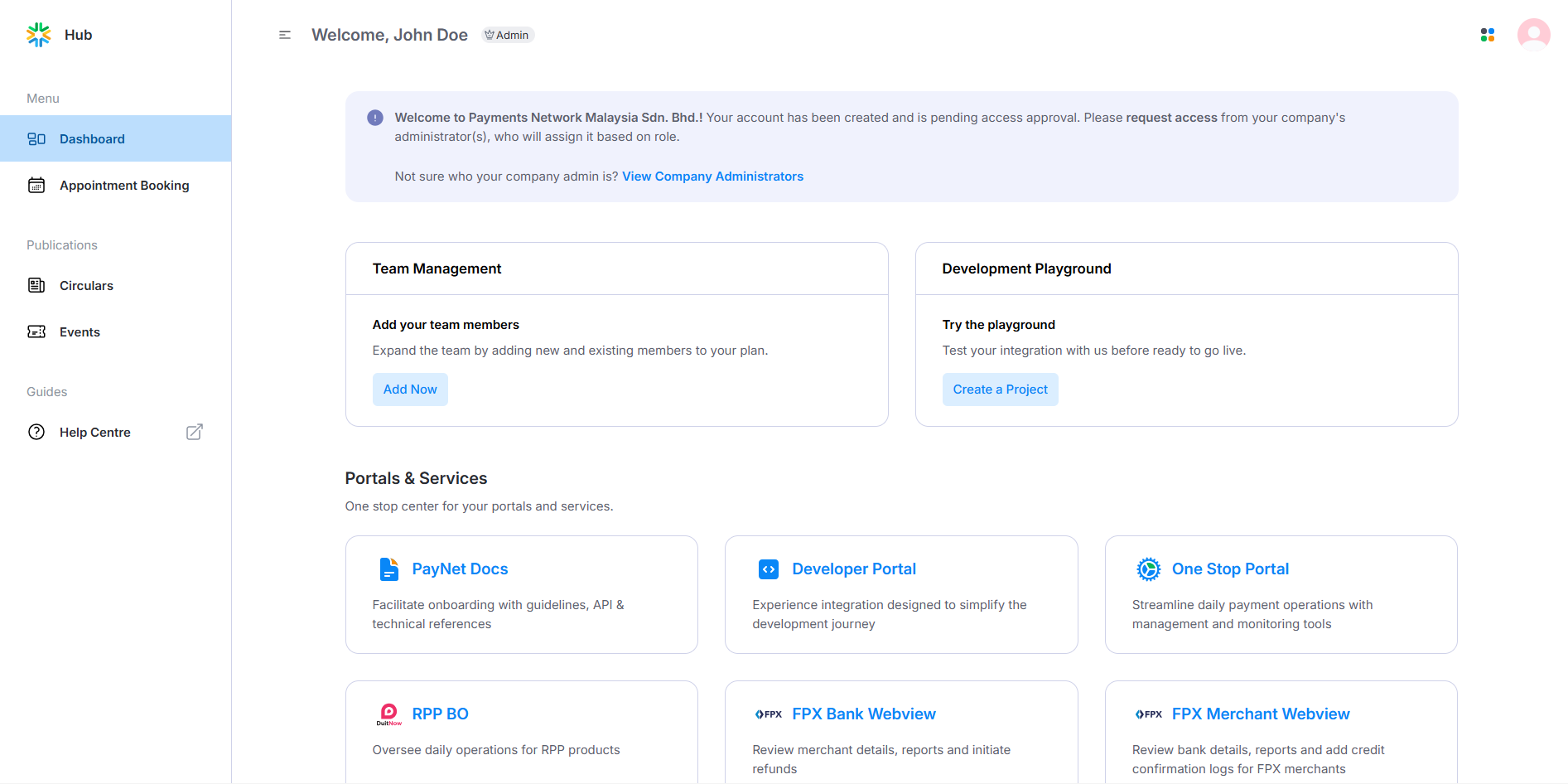1568x784 pixels.
Task: Go to Circulars in Publications
Action: [86, 286]
